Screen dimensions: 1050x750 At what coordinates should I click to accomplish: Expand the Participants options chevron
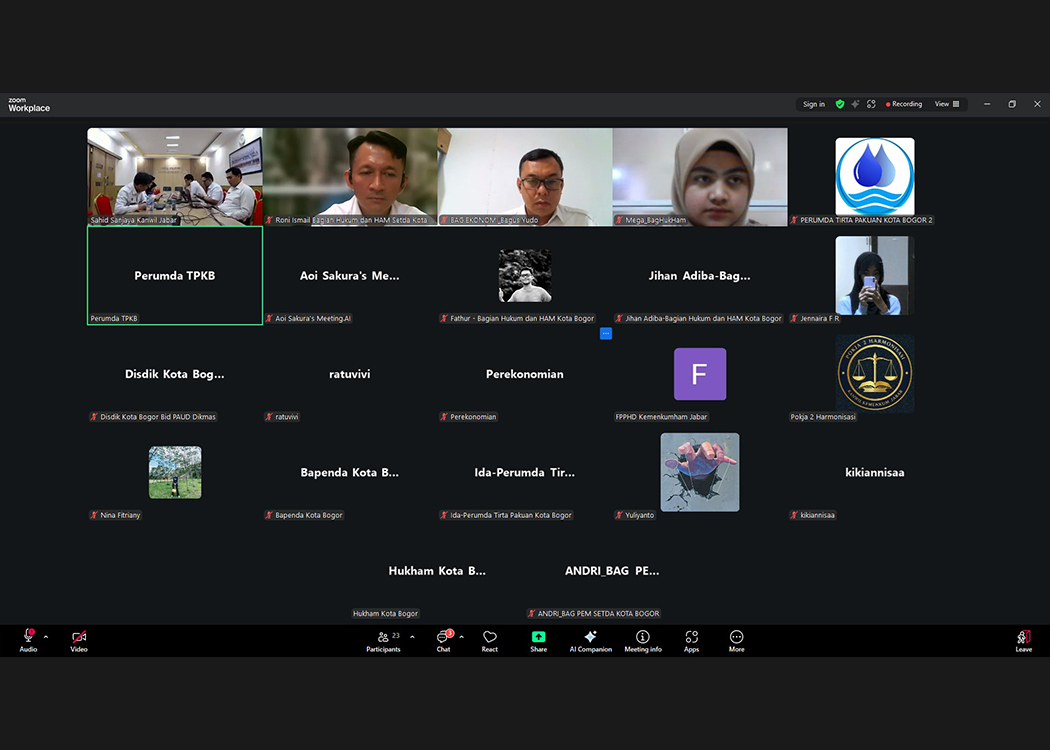pos(412,637)
